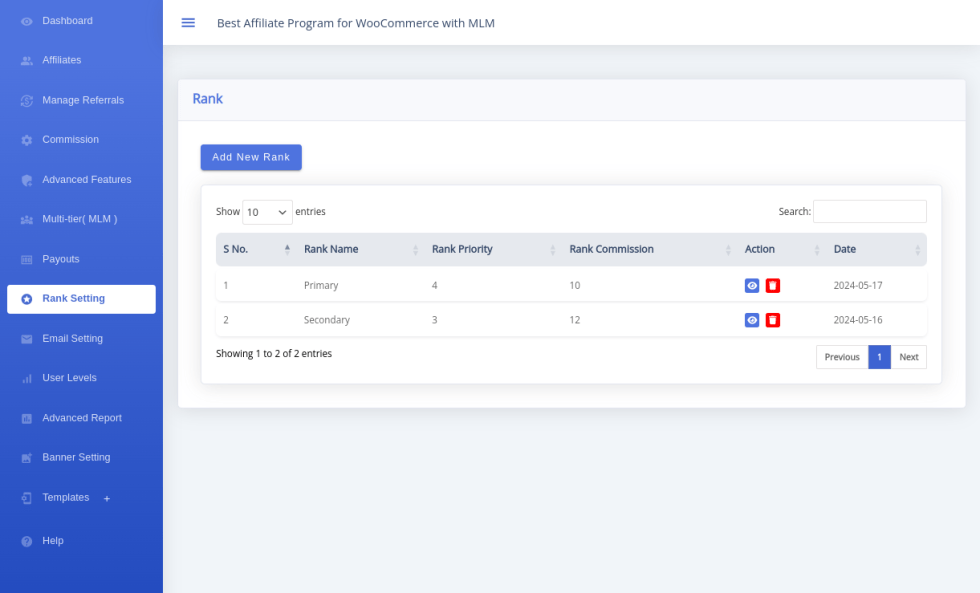This screenshot has width=980, height=593.
Task: Click the Commission gear icon
Action: (x=27, y=140)
